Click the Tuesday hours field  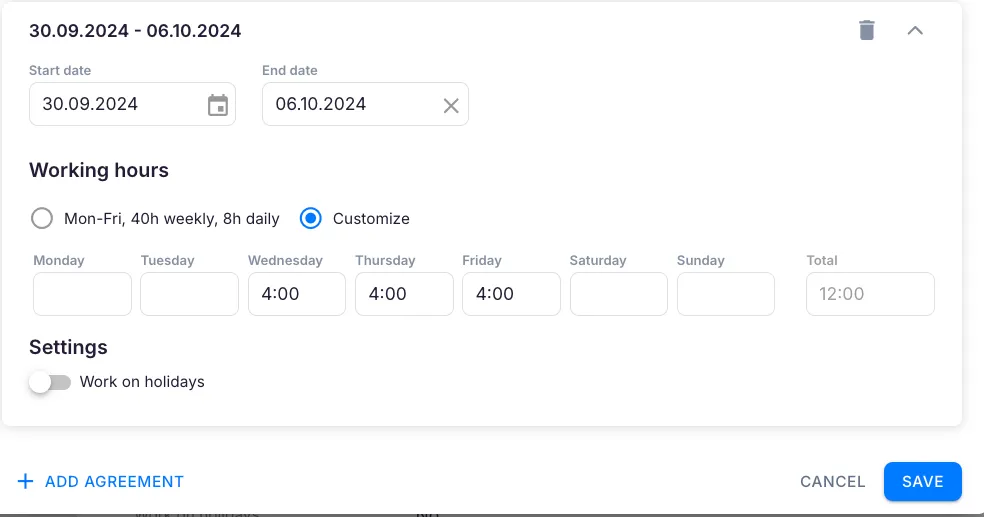189,294
